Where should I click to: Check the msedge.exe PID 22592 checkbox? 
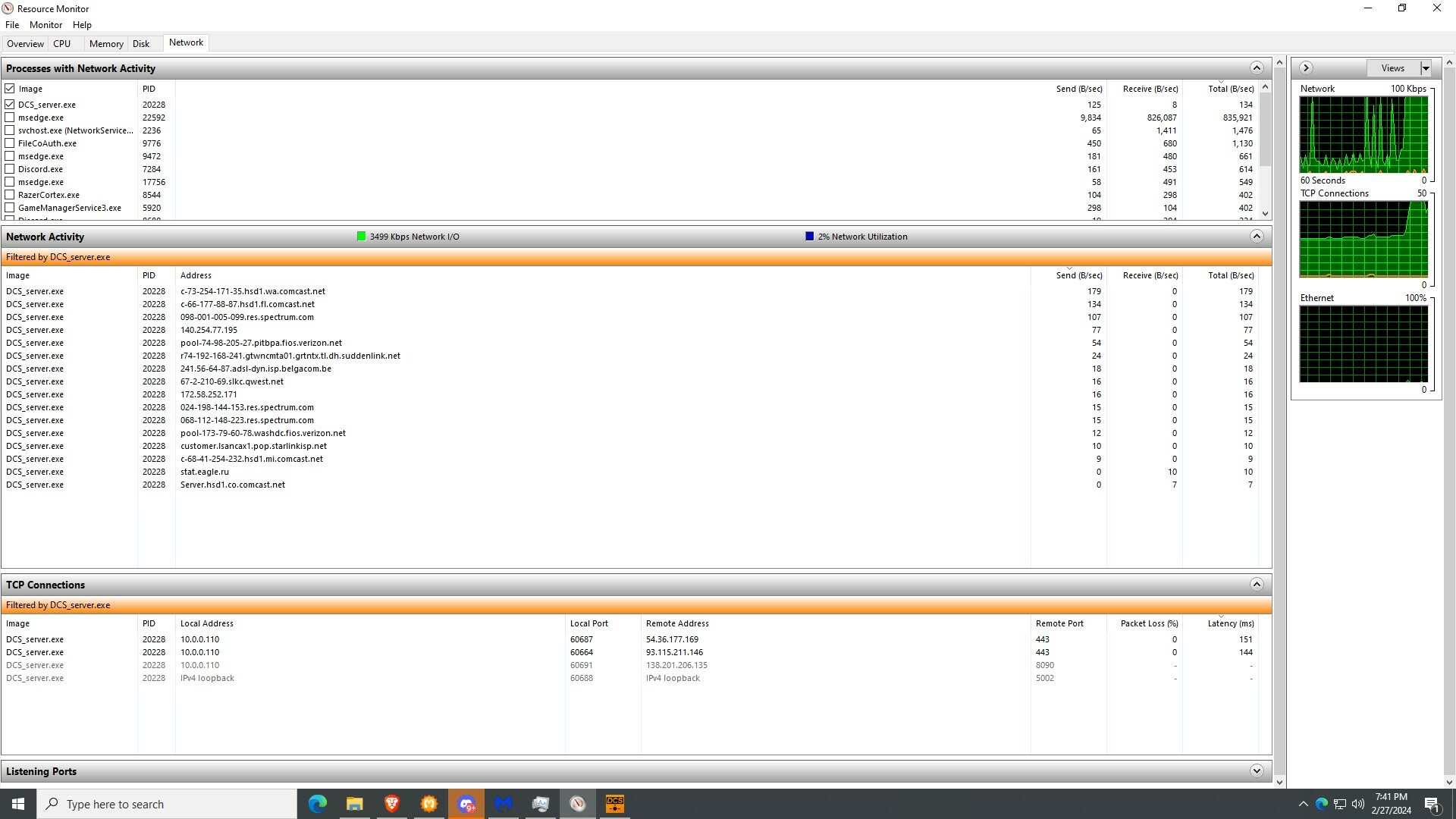coord(10,118)
